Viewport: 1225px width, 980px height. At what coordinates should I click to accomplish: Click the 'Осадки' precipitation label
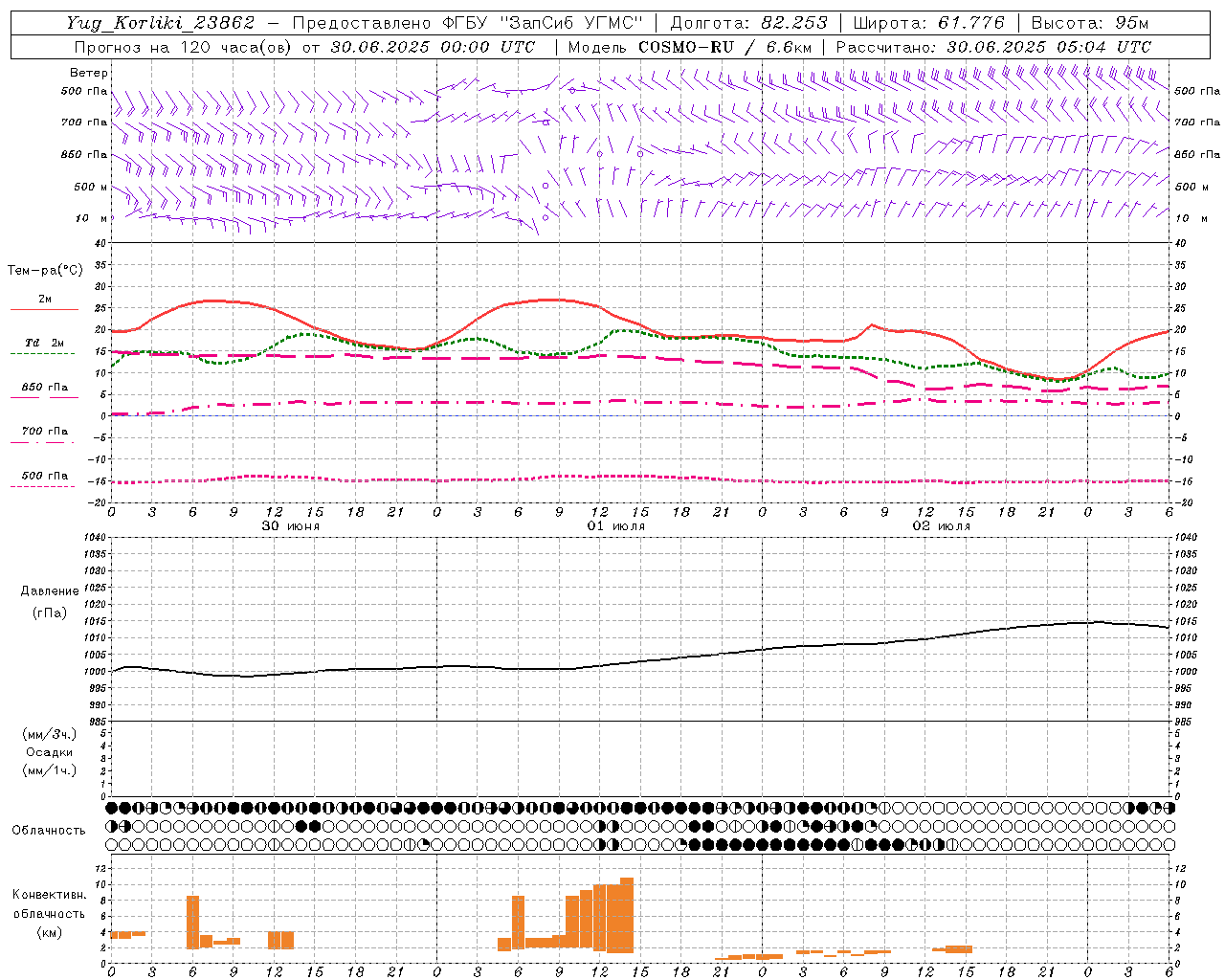(x=50, y=752)
